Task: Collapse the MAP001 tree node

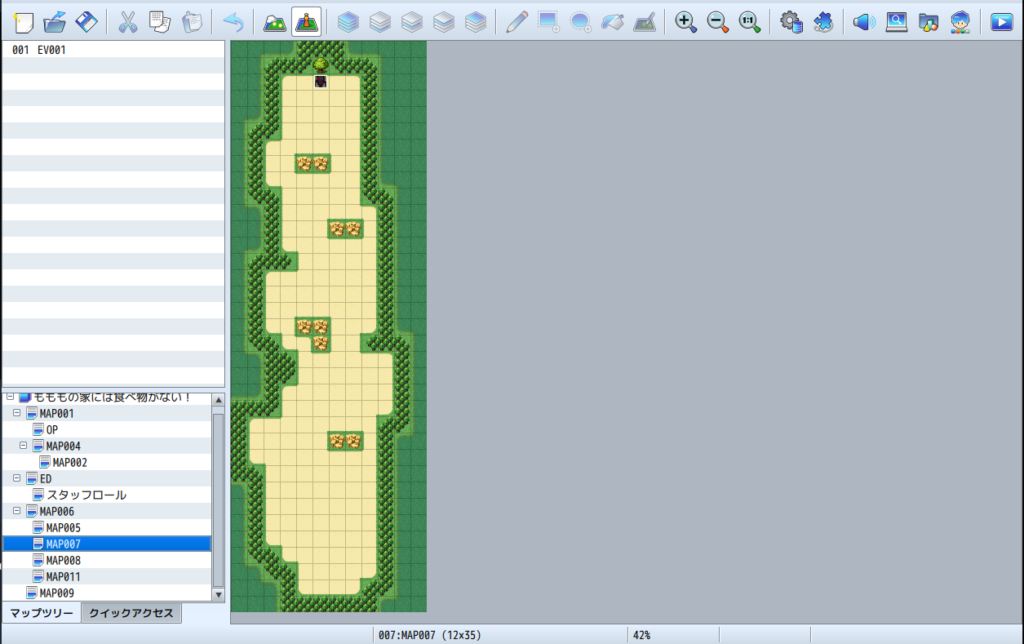Action: pyautogui.click(x=16, y=413)
